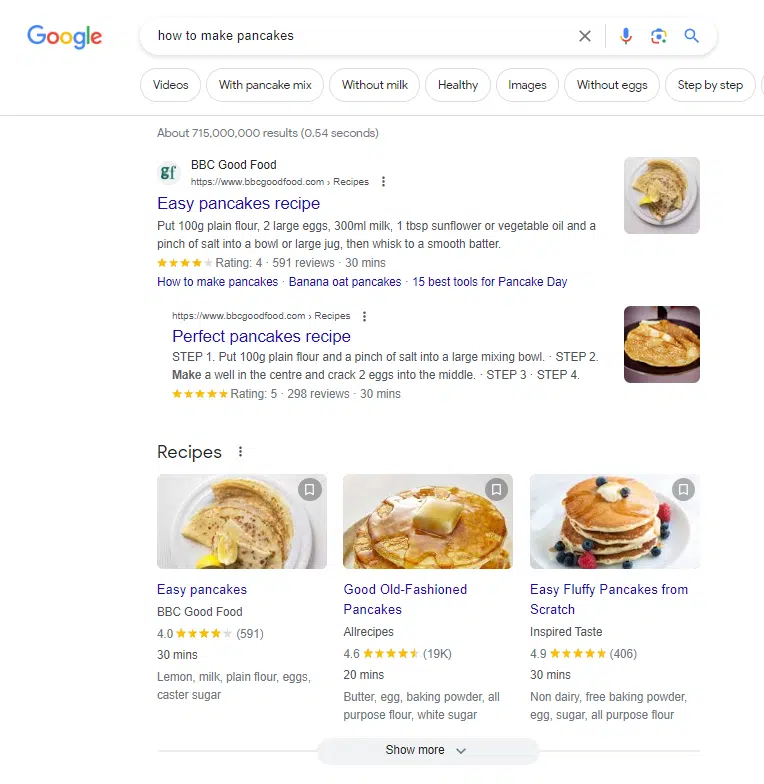Screen dimensions: 764x784
Task: Open more options for Easy pancakes result
Action: [384, 182]
